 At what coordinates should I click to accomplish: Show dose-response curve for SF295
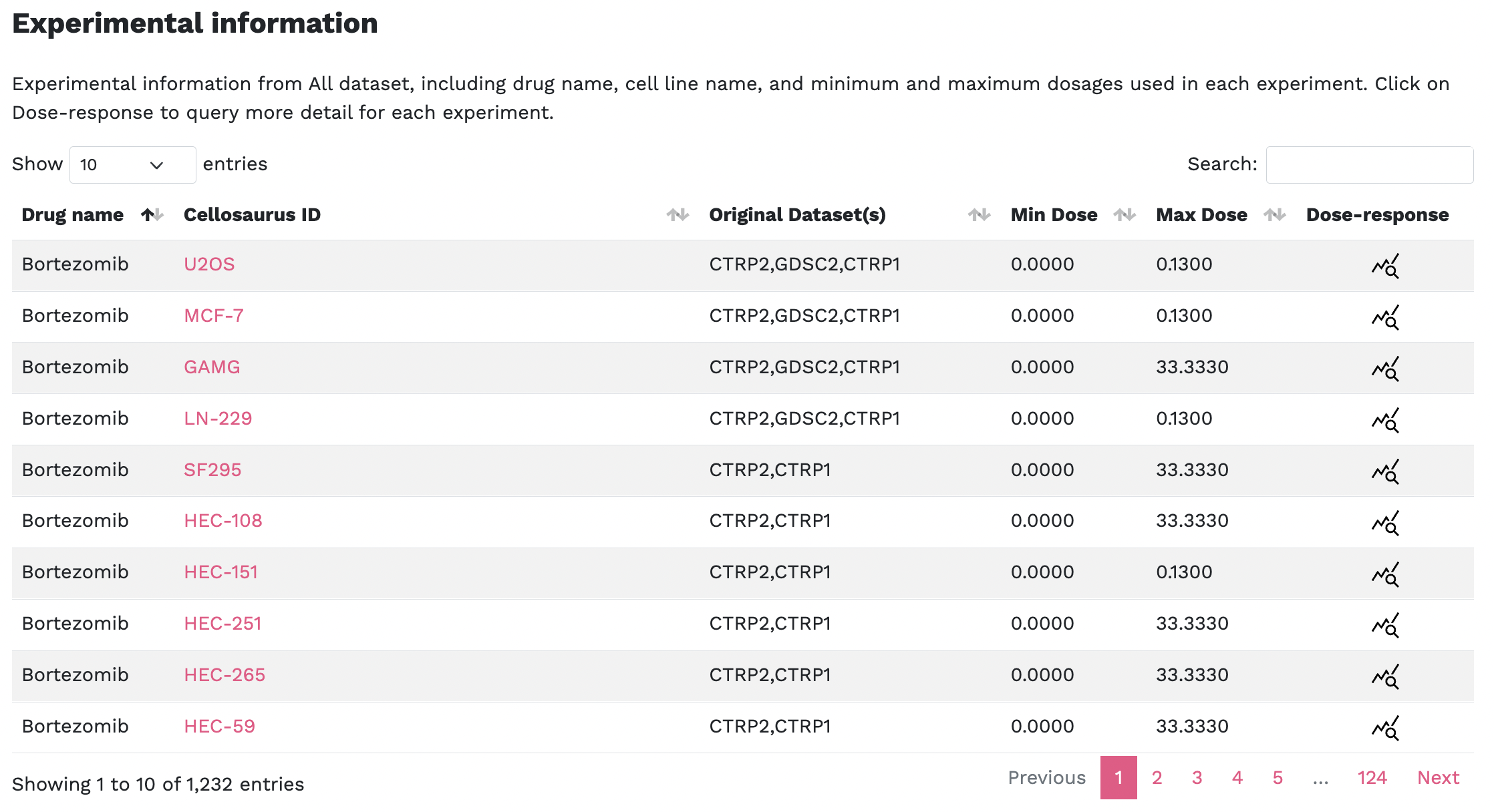(x=1385, y=471)
